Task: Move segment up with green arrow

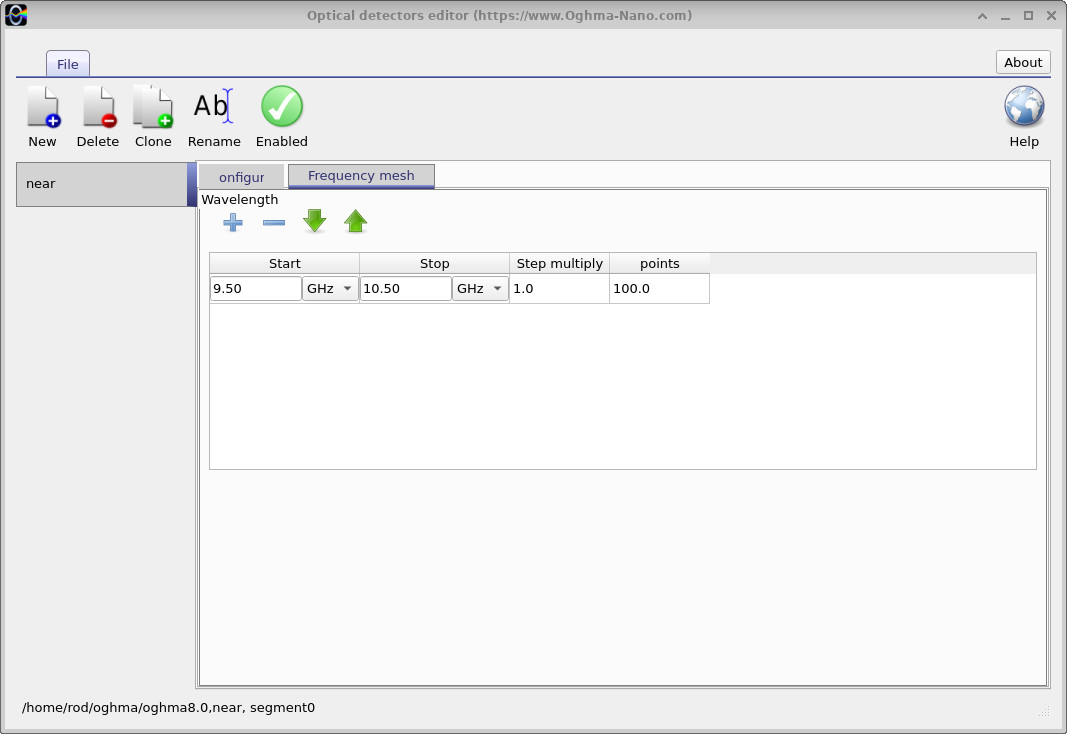Action: [355, 221]
